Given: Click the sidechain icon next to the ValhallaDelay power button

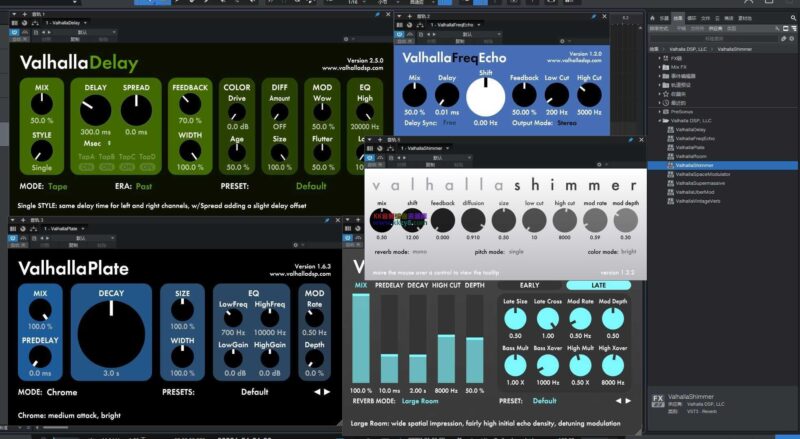Looking at the screenshot, I should [25, 32].
